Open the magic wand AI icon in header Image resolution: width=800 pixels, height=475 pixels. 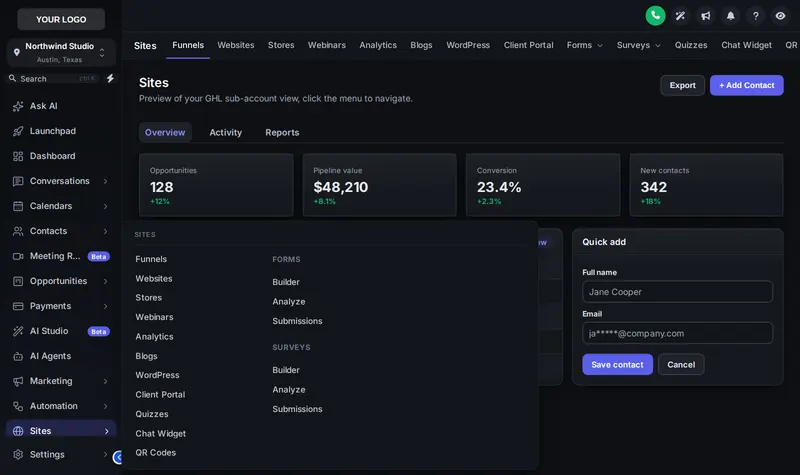point(680,16)
